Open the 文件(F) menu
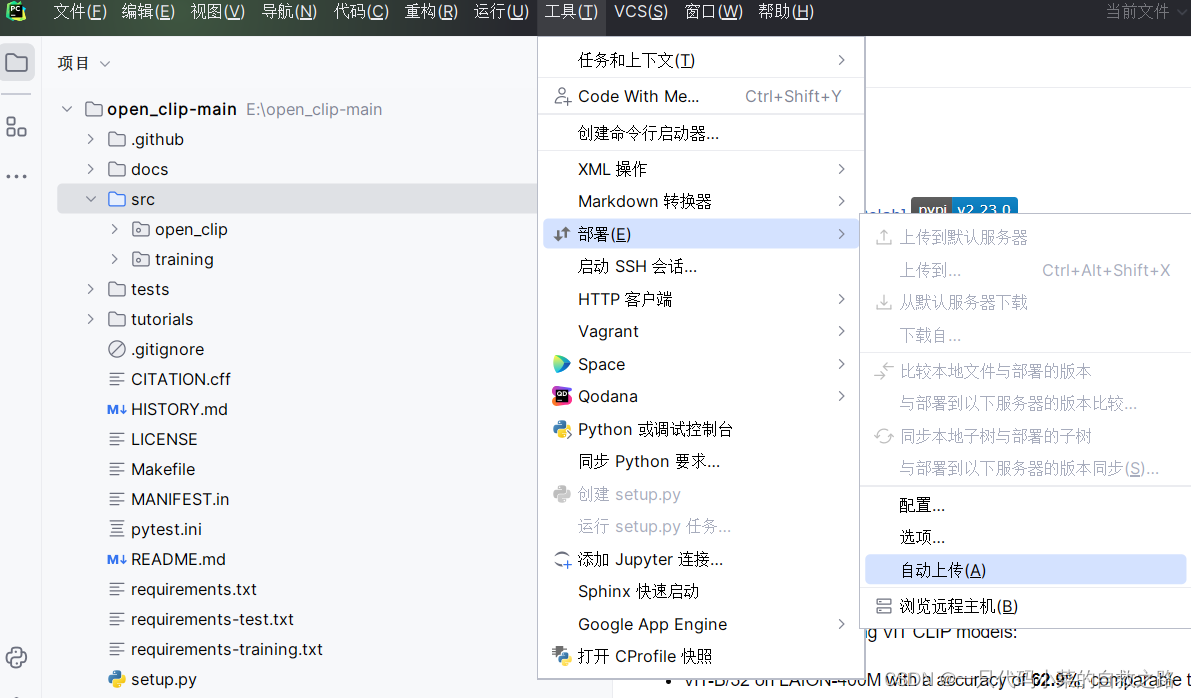The image size is (1191, 698). pos(80,12)
